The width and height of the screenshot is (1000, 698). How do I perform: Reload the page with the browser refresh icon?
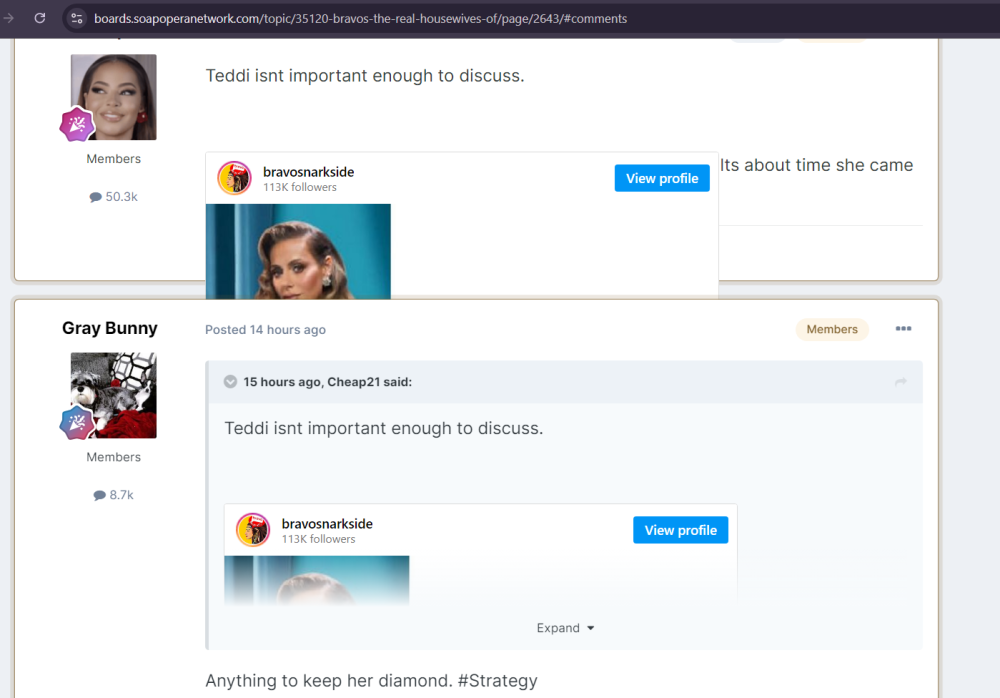pos(40,18)
